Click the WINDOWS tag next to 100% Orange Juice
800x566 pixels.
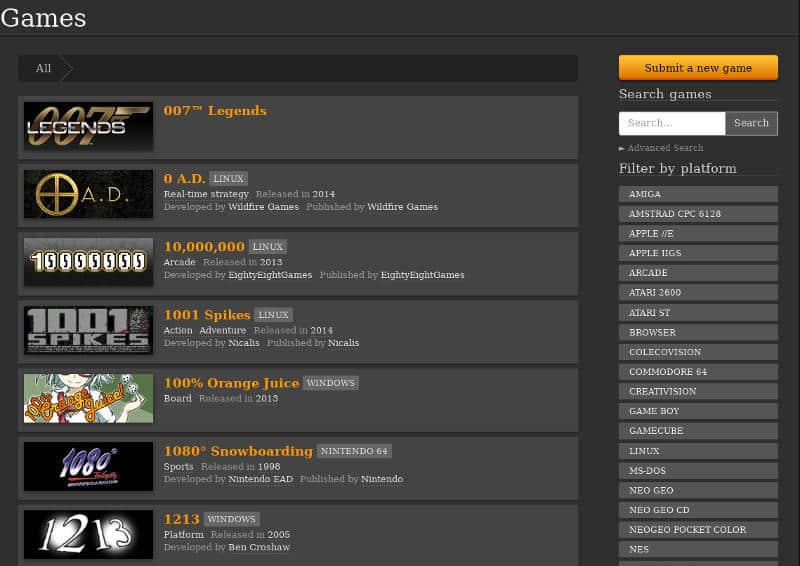[x=331, y=383]
